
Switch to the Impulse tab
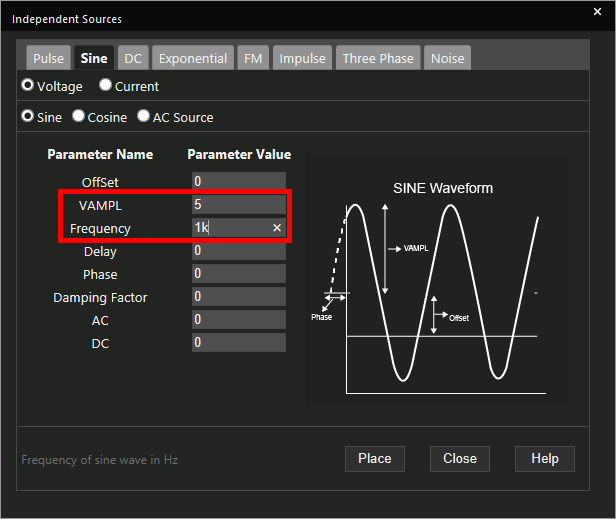302,58
